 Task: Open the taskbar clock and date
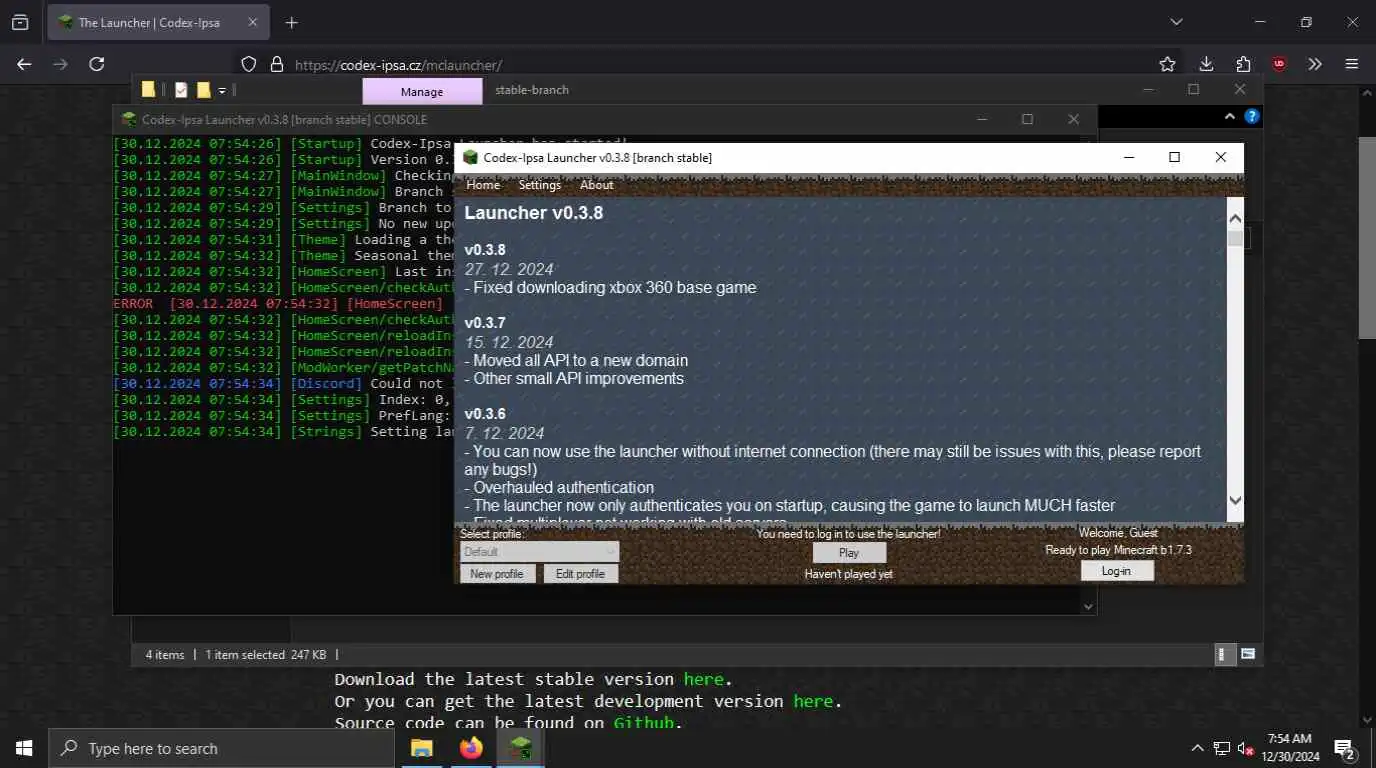coord(1290,748)
